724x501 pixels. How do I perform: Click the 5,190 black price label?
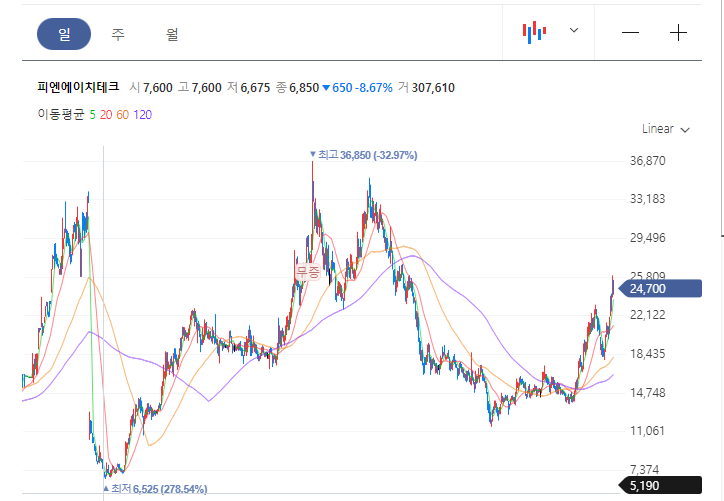660,485
